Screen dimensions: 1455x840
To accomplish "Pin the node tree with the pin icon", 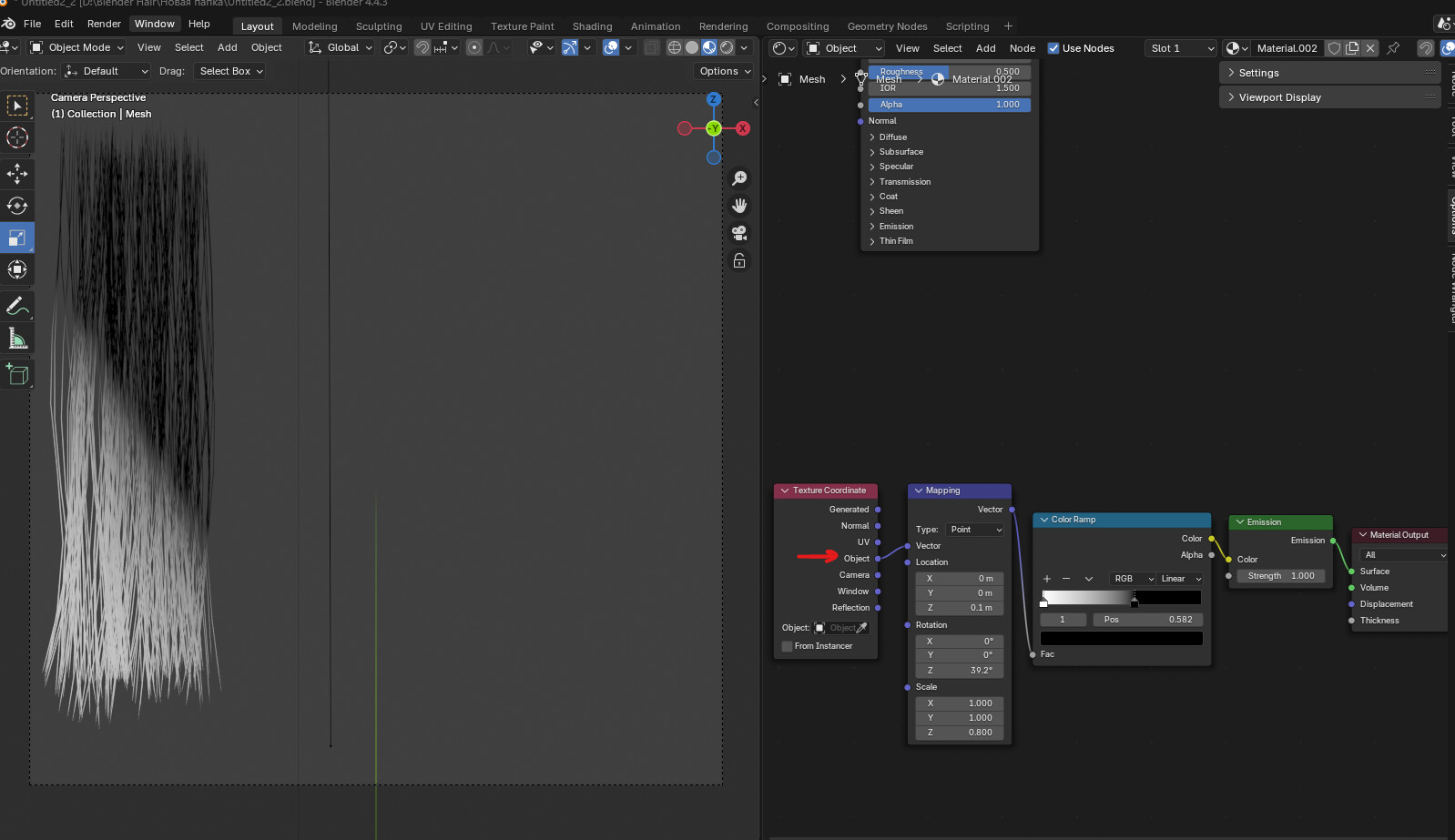I will tap(1393, 48).
